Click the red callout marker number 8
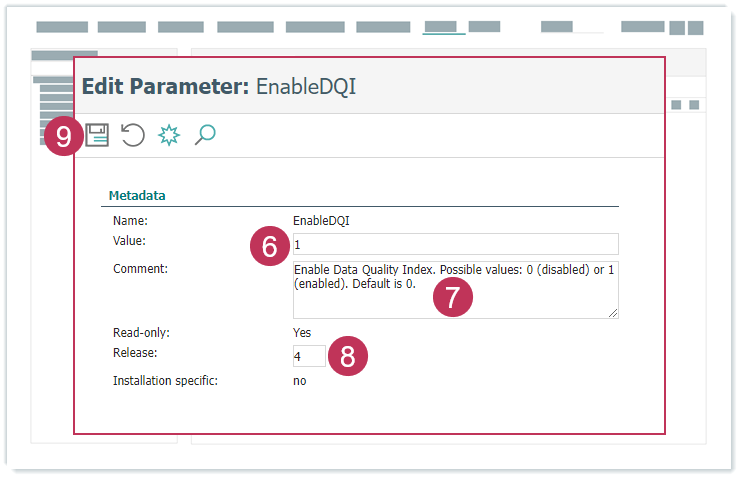Viewport: 741px width, 479px height. click(x=347, y=357)
